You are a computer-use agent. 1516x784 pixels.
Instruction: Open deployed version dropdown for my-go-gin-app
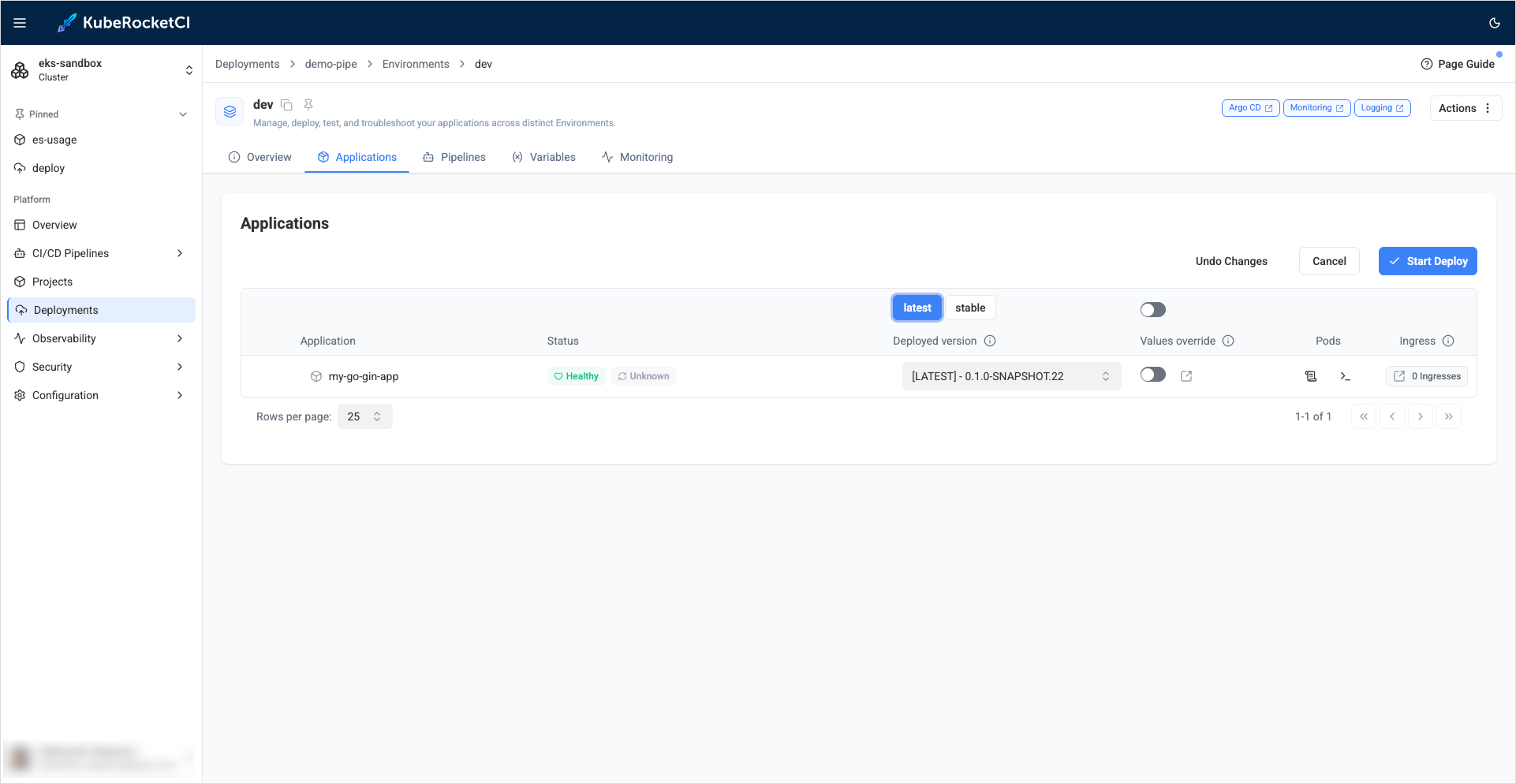tap(1010, 376)
